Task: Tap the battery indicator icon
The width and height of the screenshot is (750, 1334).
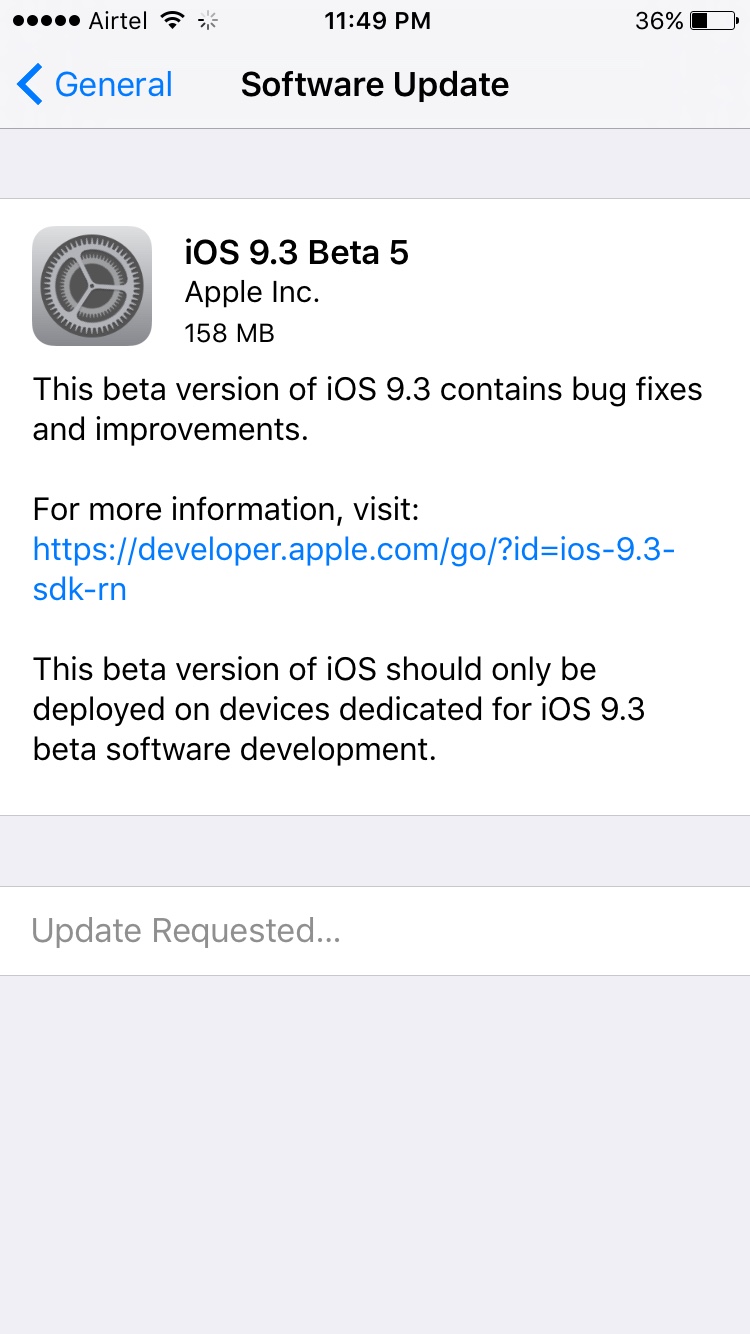Action: 713,21
